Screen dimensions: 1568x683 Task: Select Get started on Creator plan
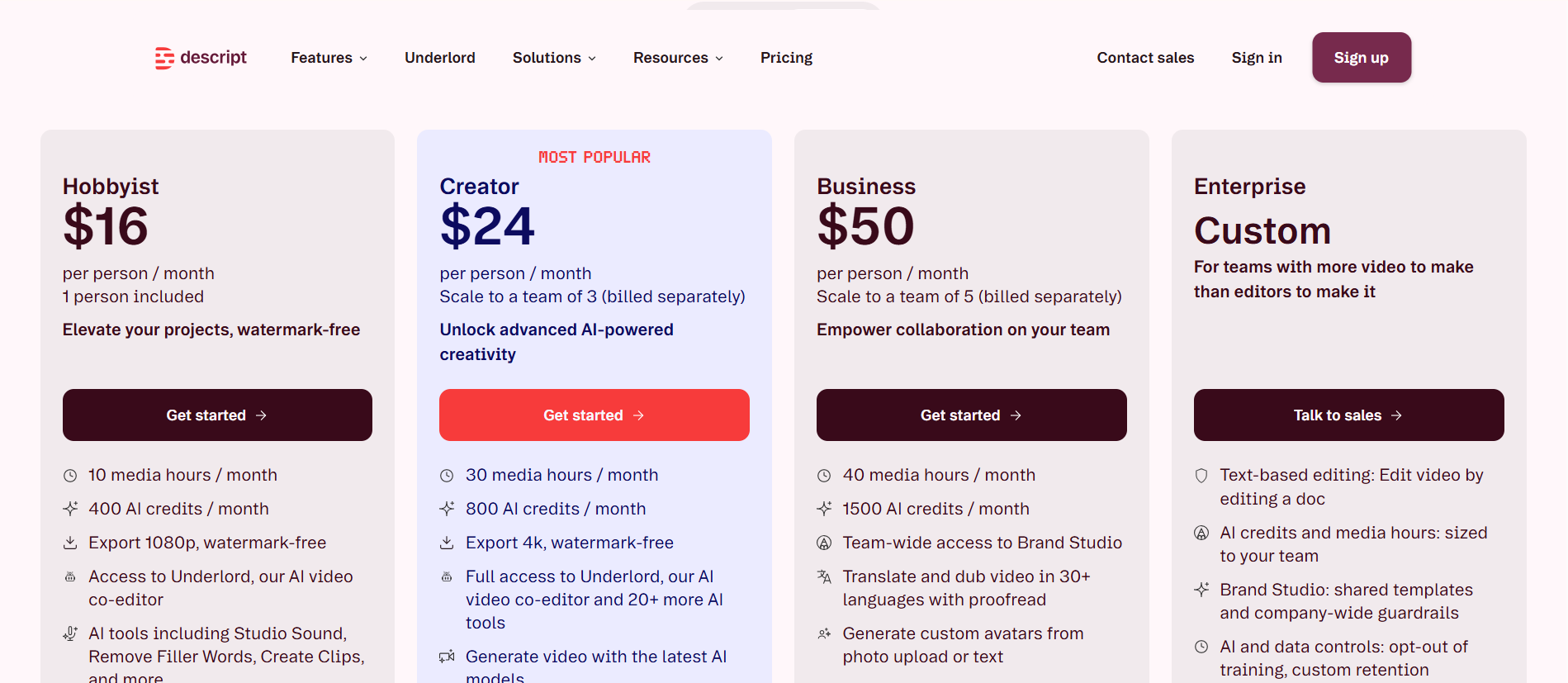click(595, 415)
